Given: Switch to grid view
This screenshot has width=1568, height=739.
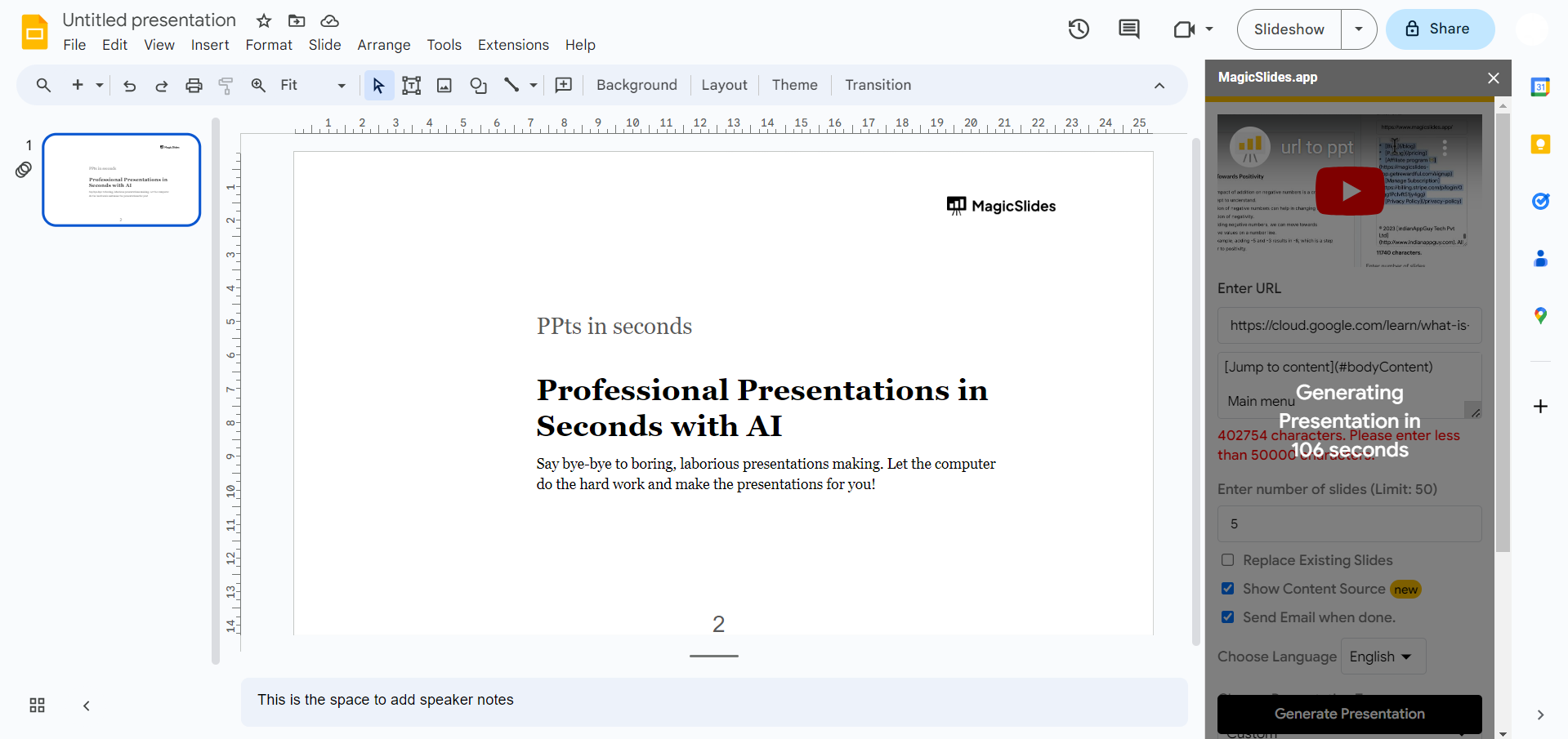Looking at the screenshot, I should (x=37, y=706).
